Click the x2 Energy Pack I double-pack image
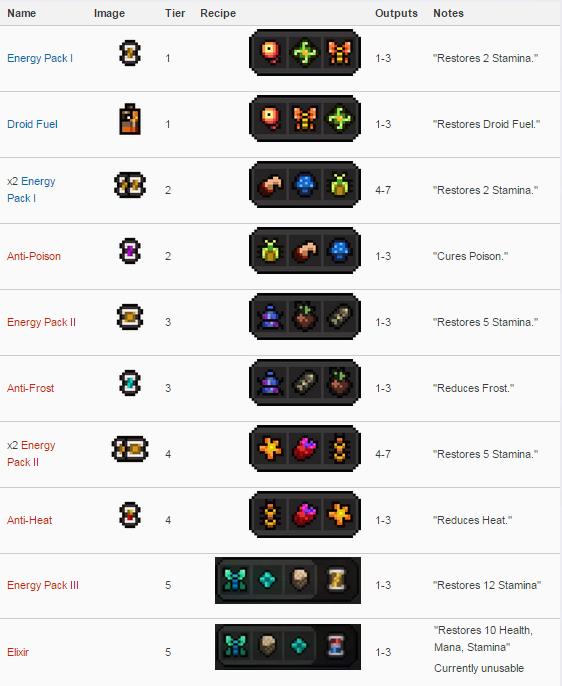The height and width of the screenshot is (686, 562). [130, 185]
